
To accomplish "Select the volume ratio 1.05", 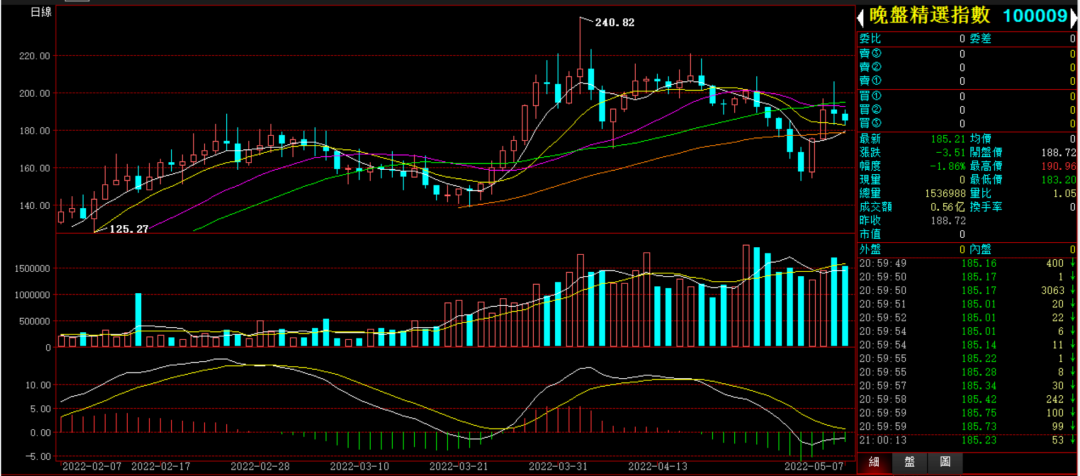I will click(x=1065, y=194).
